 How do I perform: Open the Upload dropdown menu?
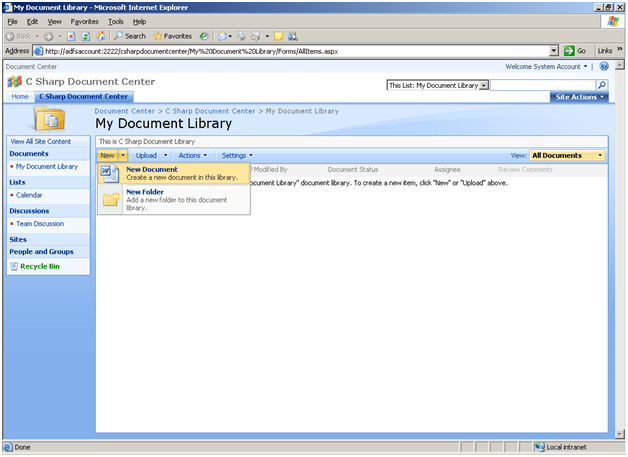149,156
